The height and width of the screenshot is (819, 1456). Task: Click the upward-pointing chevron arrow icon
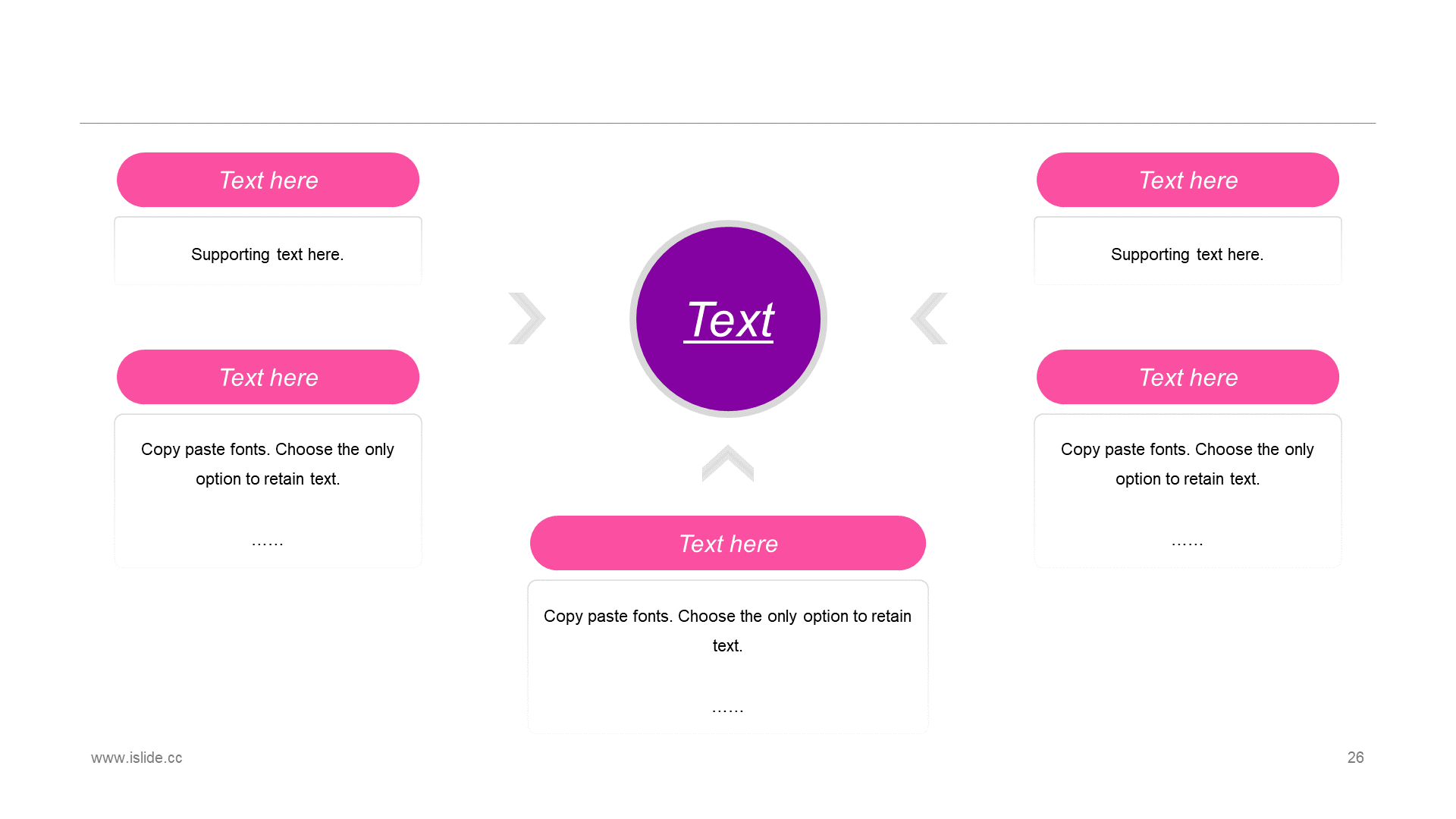point(727,465)
